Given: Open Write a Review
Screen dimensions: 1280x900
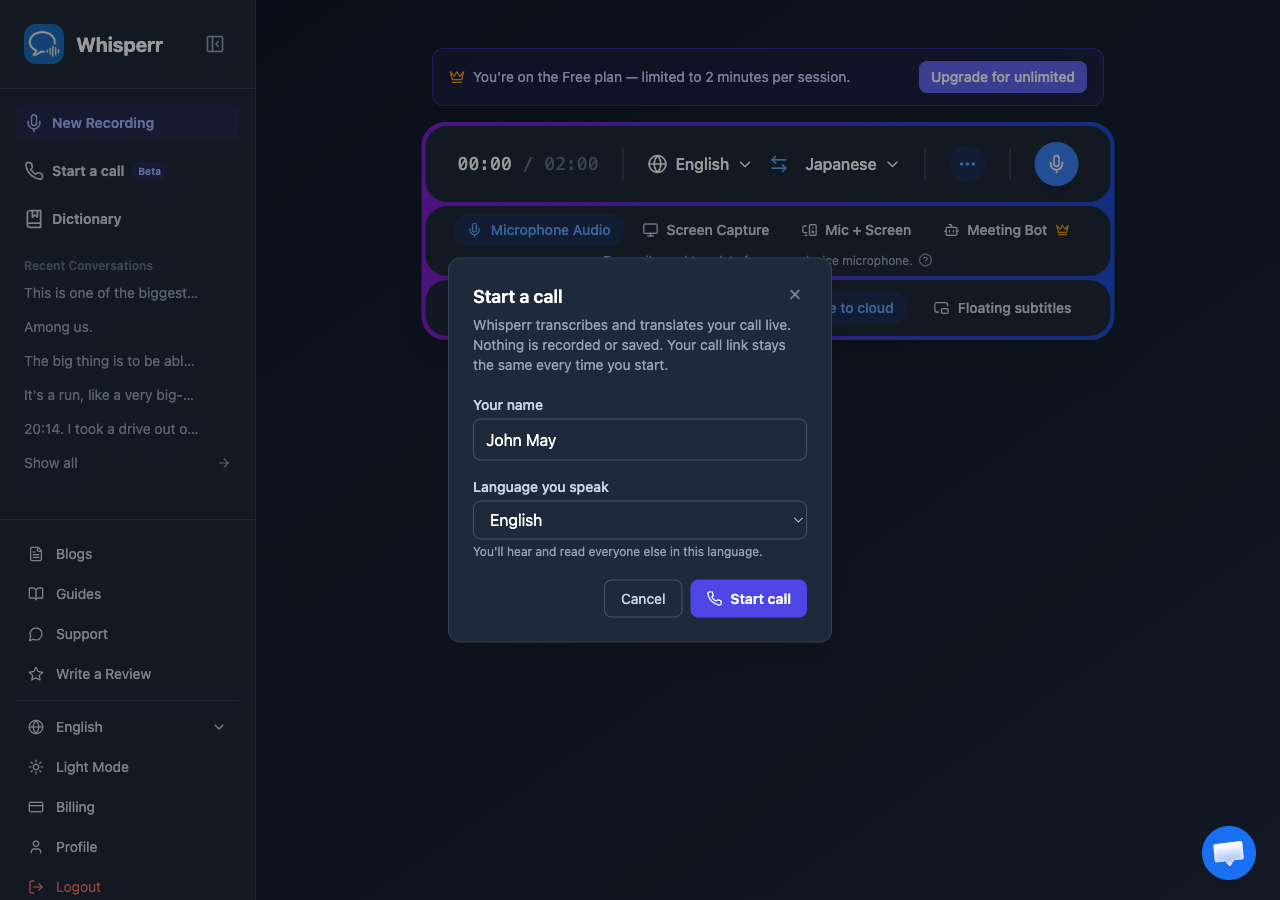Looking at the screenshot, I should tap(127, 674).
